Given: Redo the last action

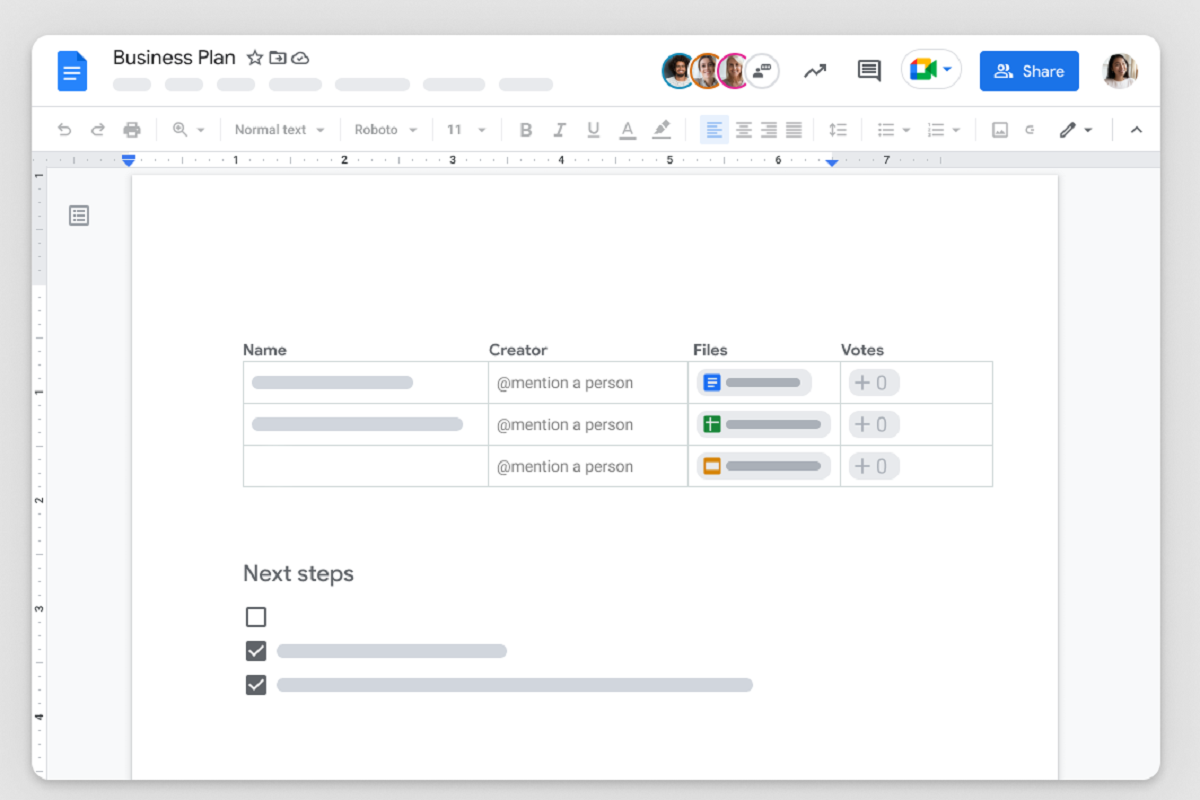Looking at the screenshot, I should (98, 130).
